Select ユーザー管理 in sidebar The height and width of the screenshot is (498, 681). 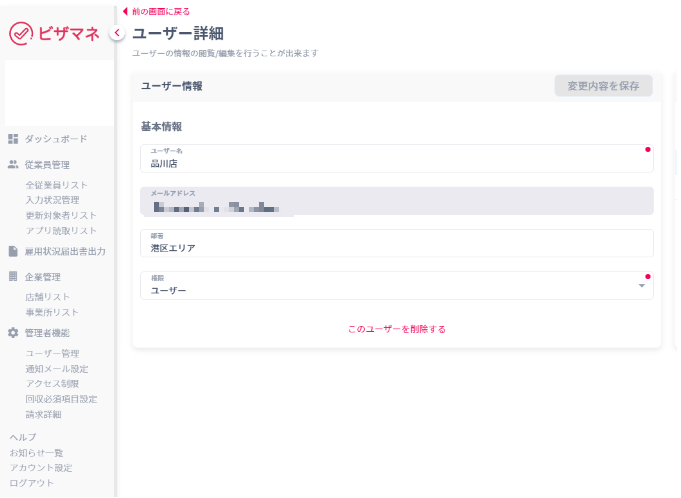point(52,353)
